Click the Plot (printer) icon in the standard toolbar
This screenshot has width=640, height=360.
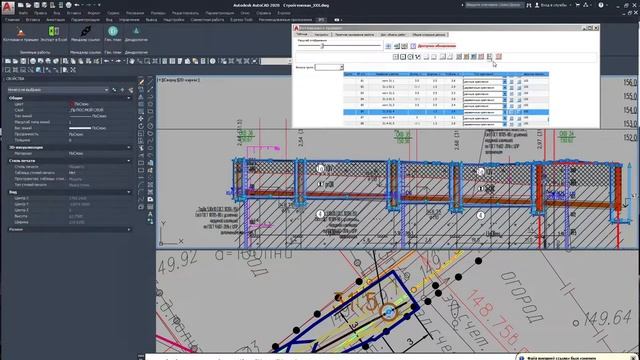(x=33, y=61)
